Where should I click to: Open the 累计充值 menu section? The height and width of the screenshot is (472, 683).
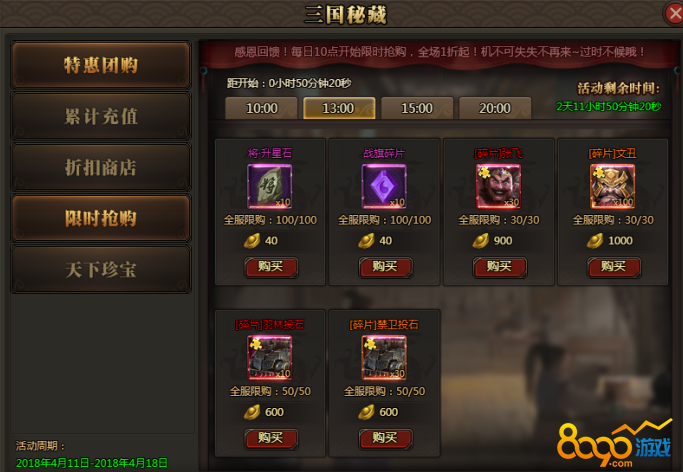coord(101,116)
